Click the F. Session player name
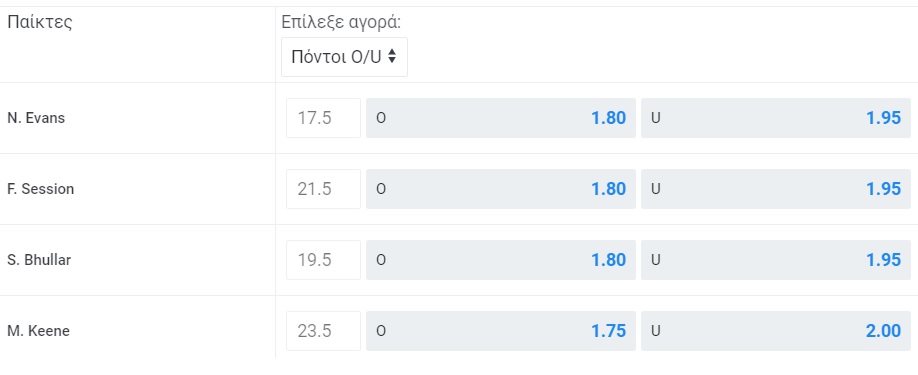This screenshot has height=375, width=918. pyautogui.click(x=40, y=189)
